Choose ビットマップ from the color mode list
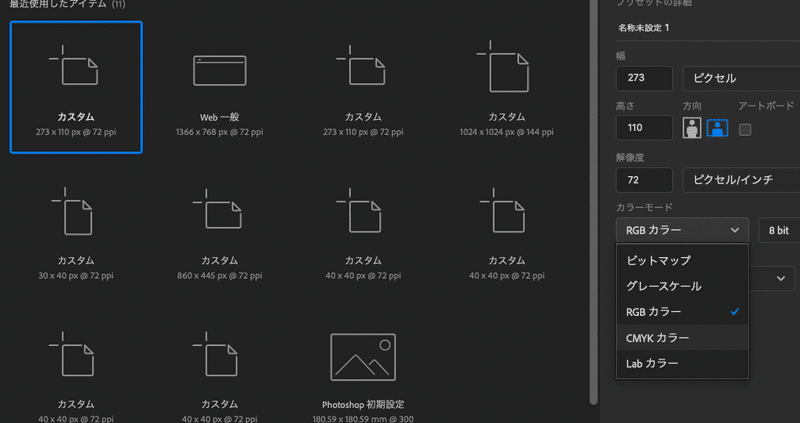This screenshot has width=800, height=423. coord(682,260)
